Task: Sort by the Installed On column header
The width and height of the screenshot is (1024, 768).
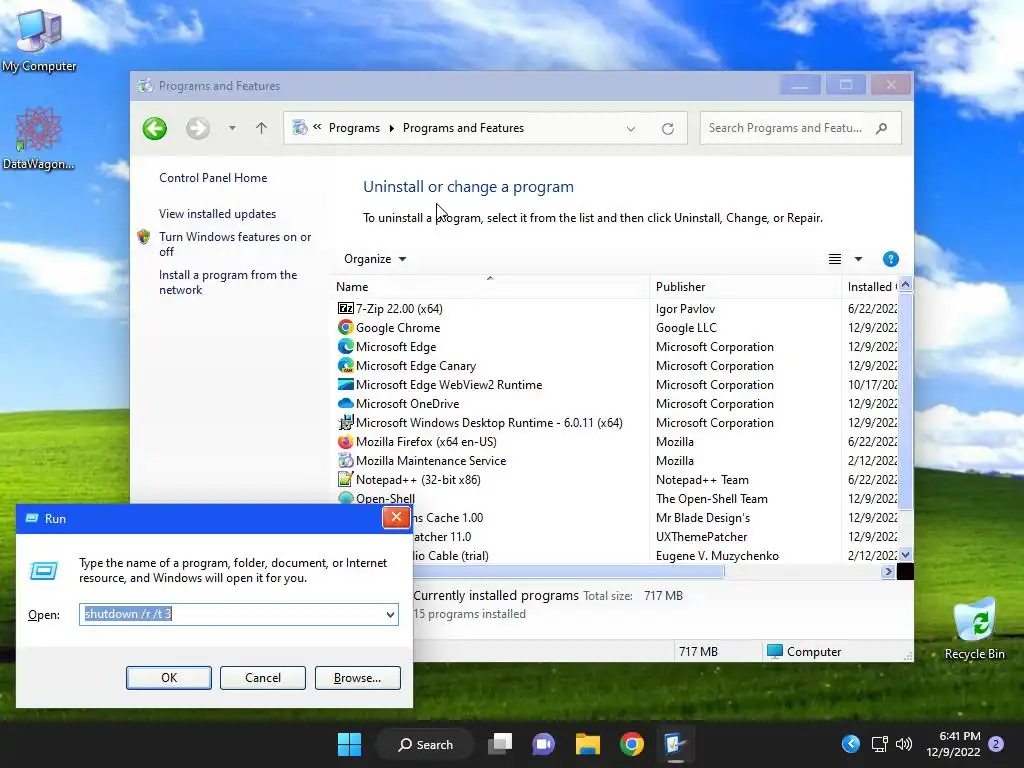Action: 870,287
